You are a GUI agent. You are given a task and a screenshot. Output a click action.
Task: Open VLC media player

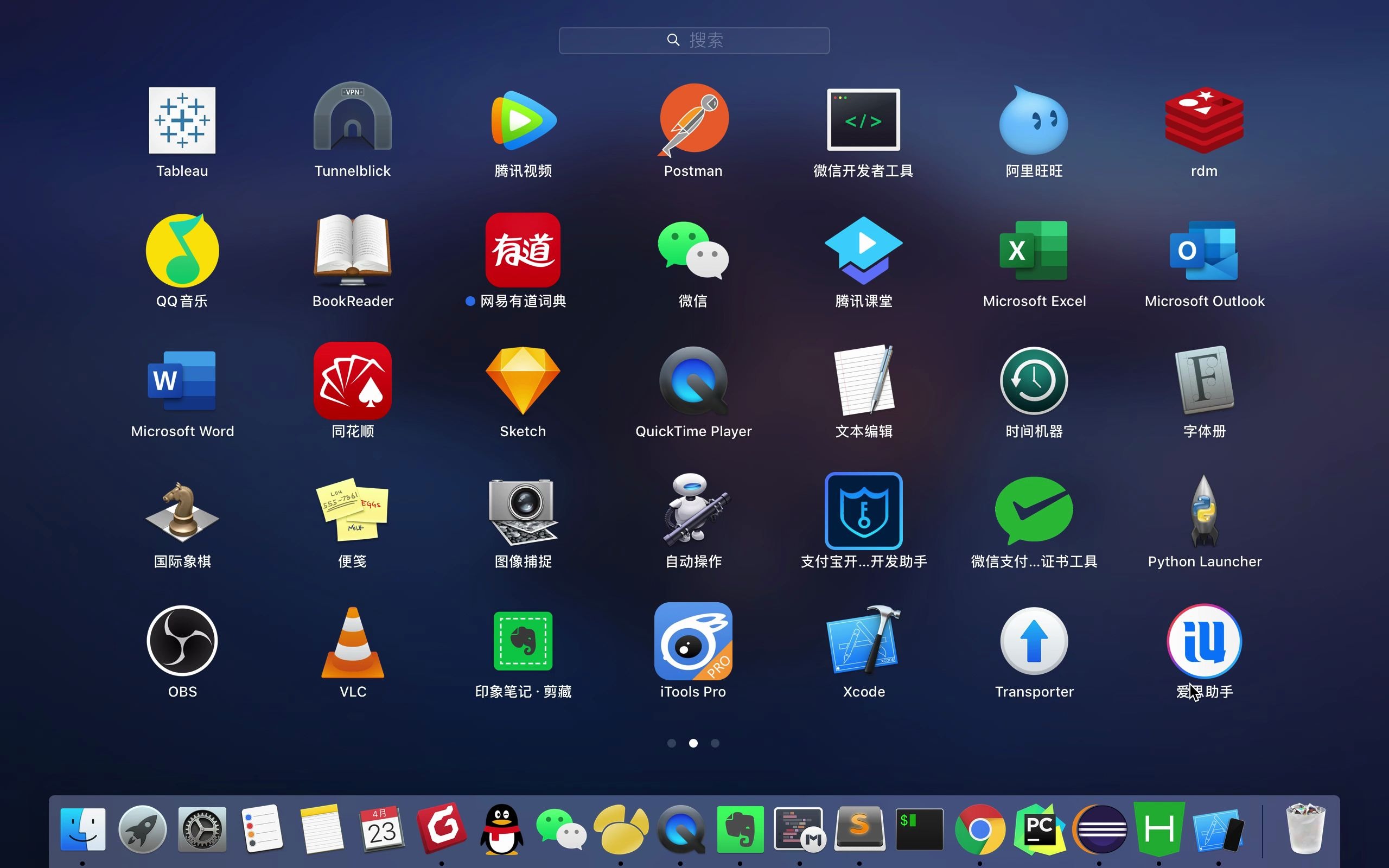tap(353, 641)
